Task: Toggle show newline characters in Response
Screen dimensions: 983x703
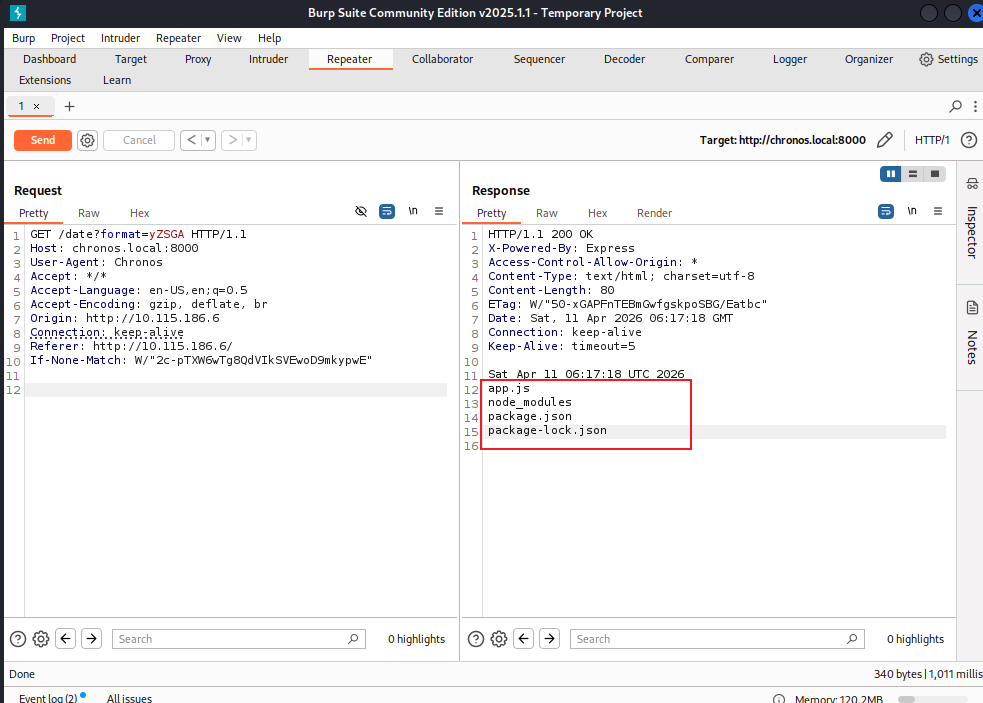Action: coord(912,211)
